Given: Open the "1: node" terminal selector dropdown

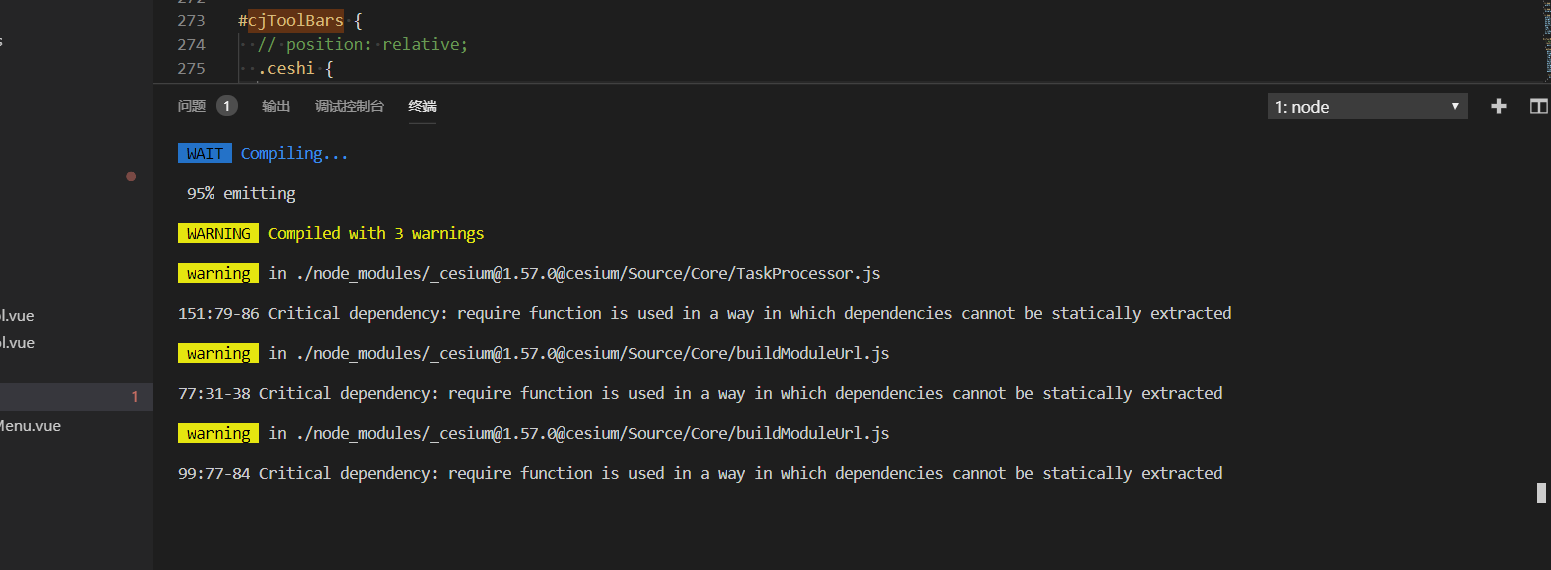Looking at the screenshot, I should (1367, 107).
